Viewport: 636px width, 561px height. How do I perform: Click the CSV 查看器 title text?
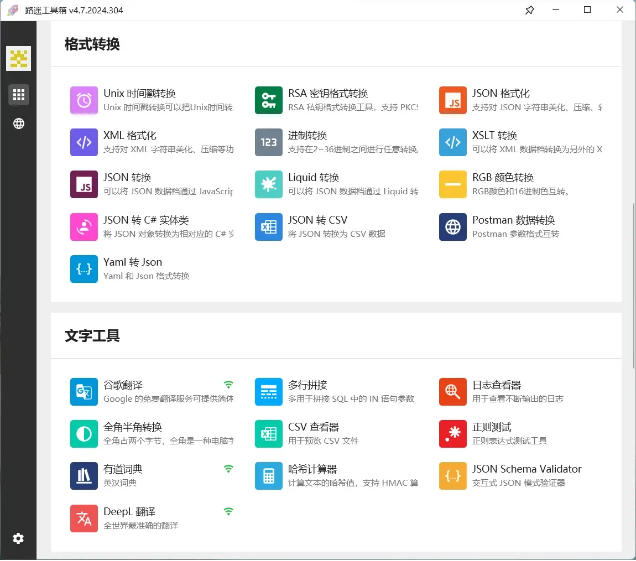click(314, 427)
